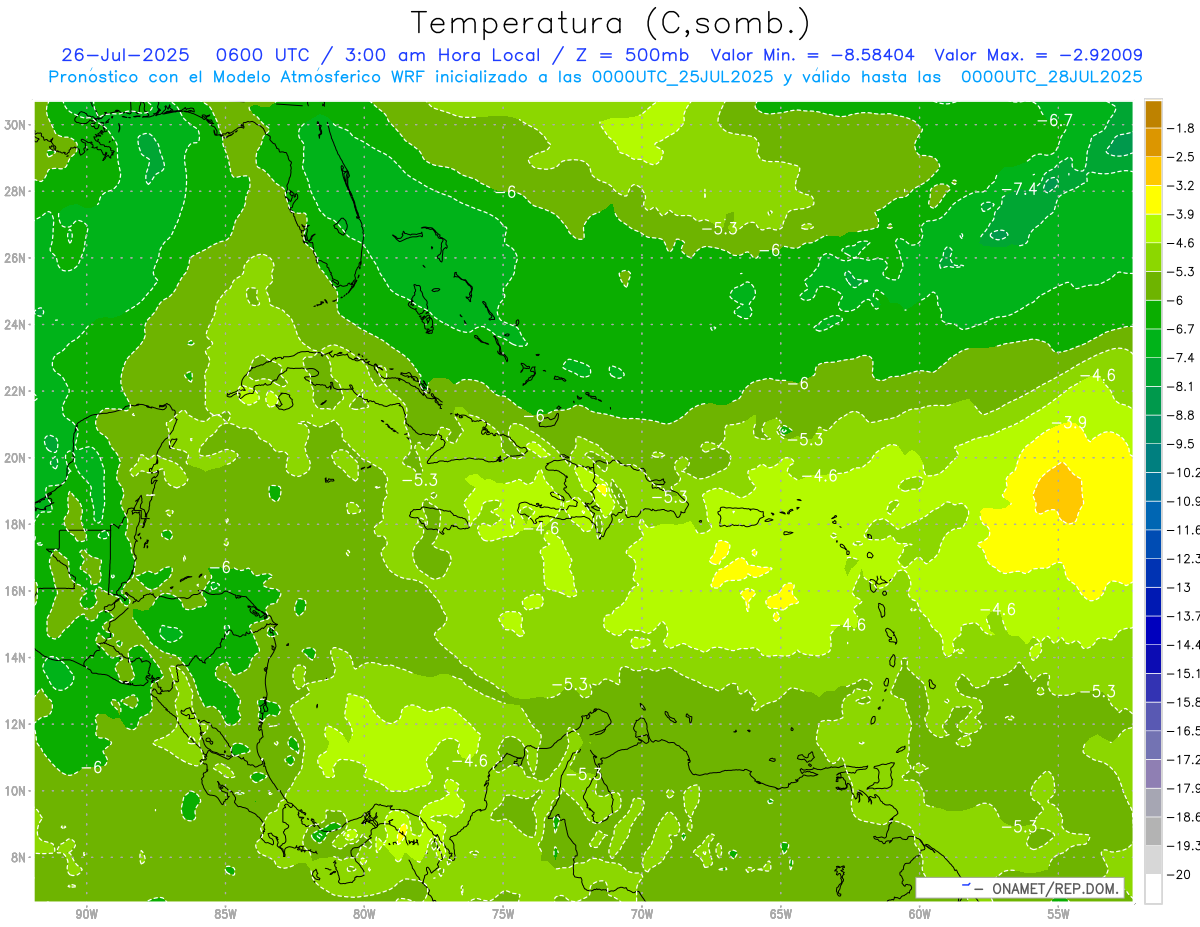The width and height of the screenshot is (1200, 927).
Task: Click the '0000UTC_25JUL2025' initialization timestamp
Action: click(x=683, y=77)
